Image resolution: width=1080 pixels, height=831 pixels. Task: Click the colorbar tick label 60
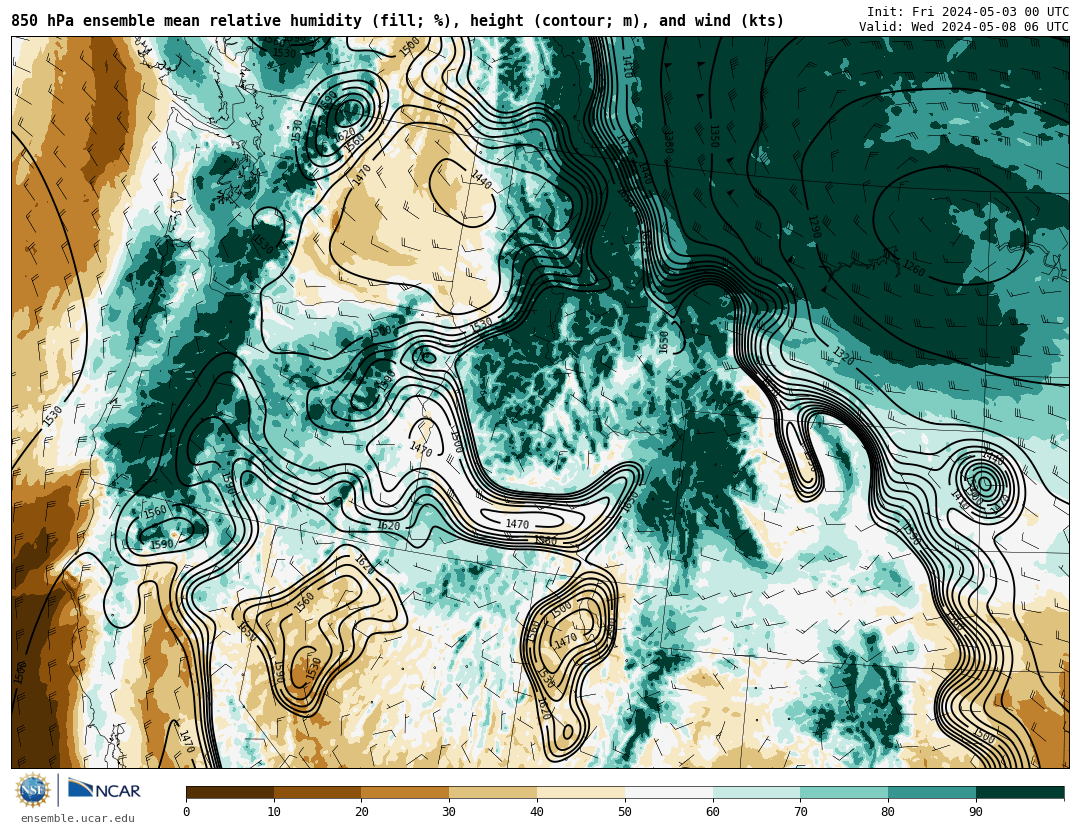[713, 812]
